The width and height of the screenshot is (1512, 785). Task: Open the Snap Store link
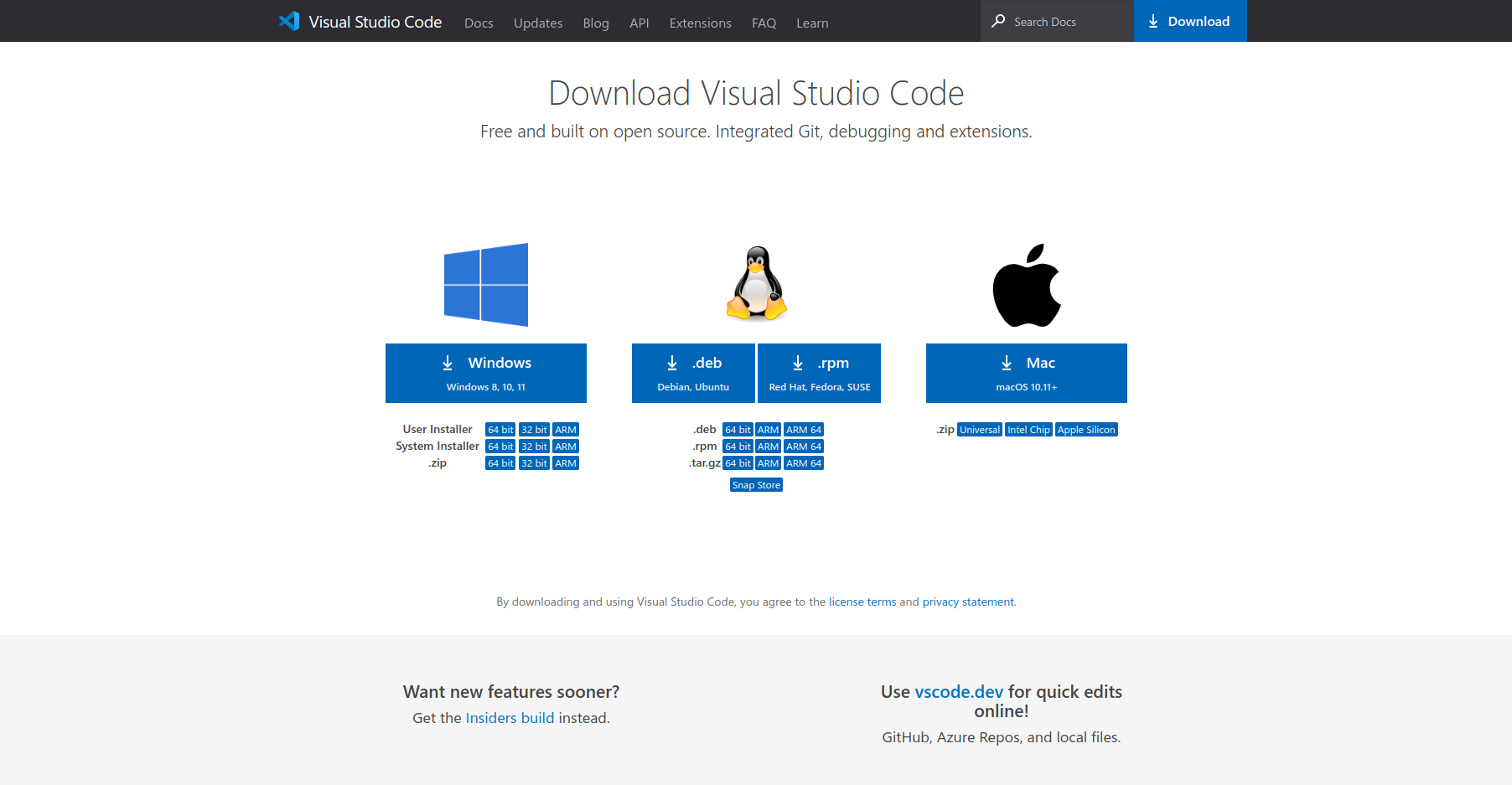[x=756, y=485]
